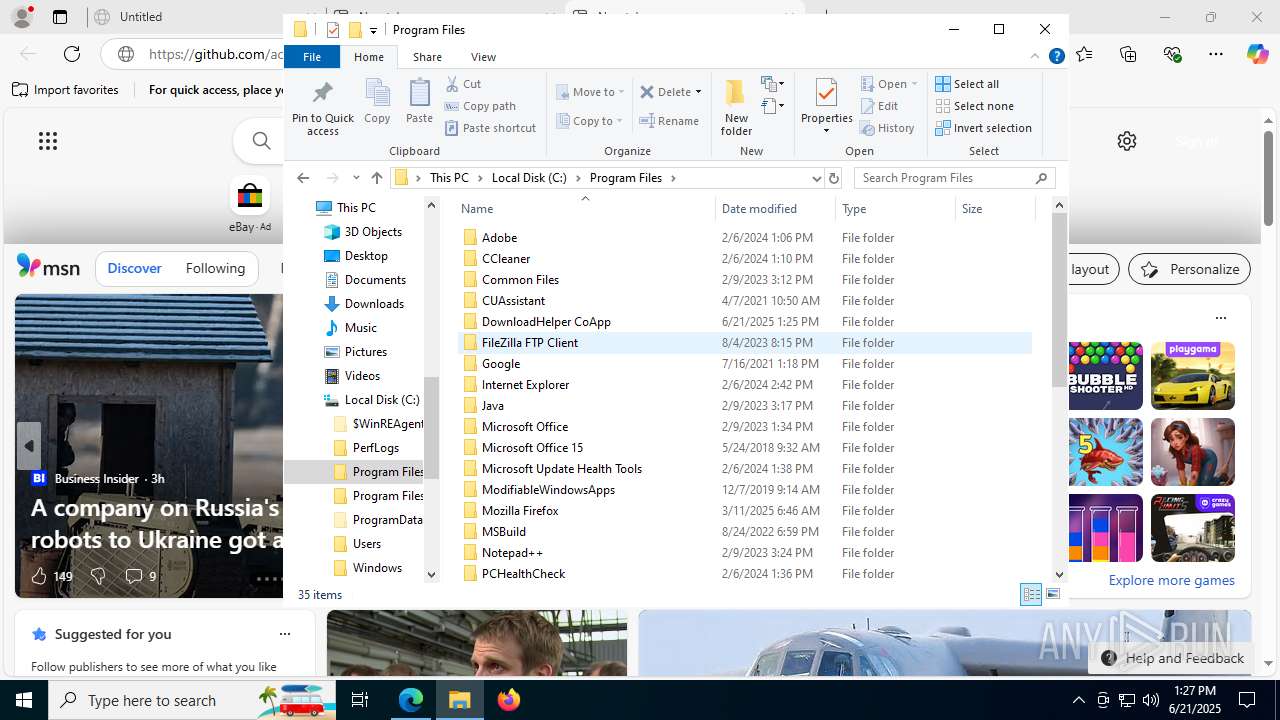
Task: Click the Delete button in ribbon
Action: (666, 92)
